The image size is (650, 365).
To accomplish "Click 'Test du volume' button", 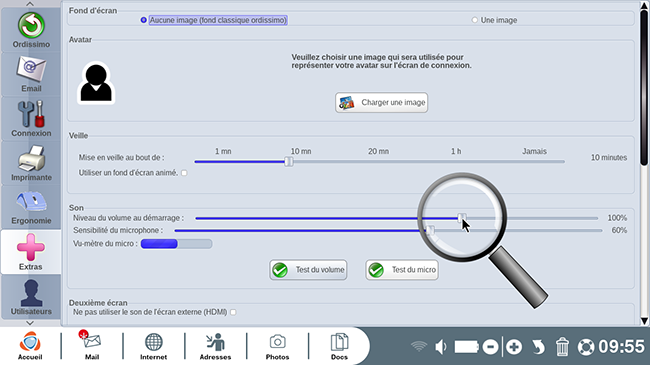I will point(308,270).
